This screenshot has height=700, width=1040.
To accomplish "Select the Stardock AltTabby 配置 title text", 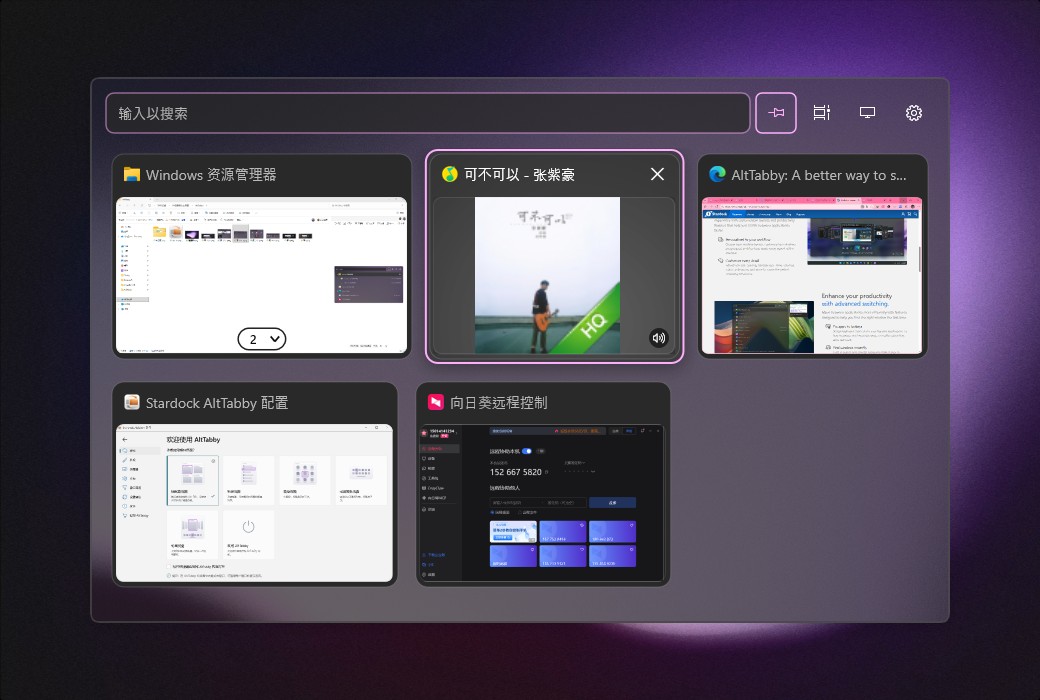I will (217, 403).
